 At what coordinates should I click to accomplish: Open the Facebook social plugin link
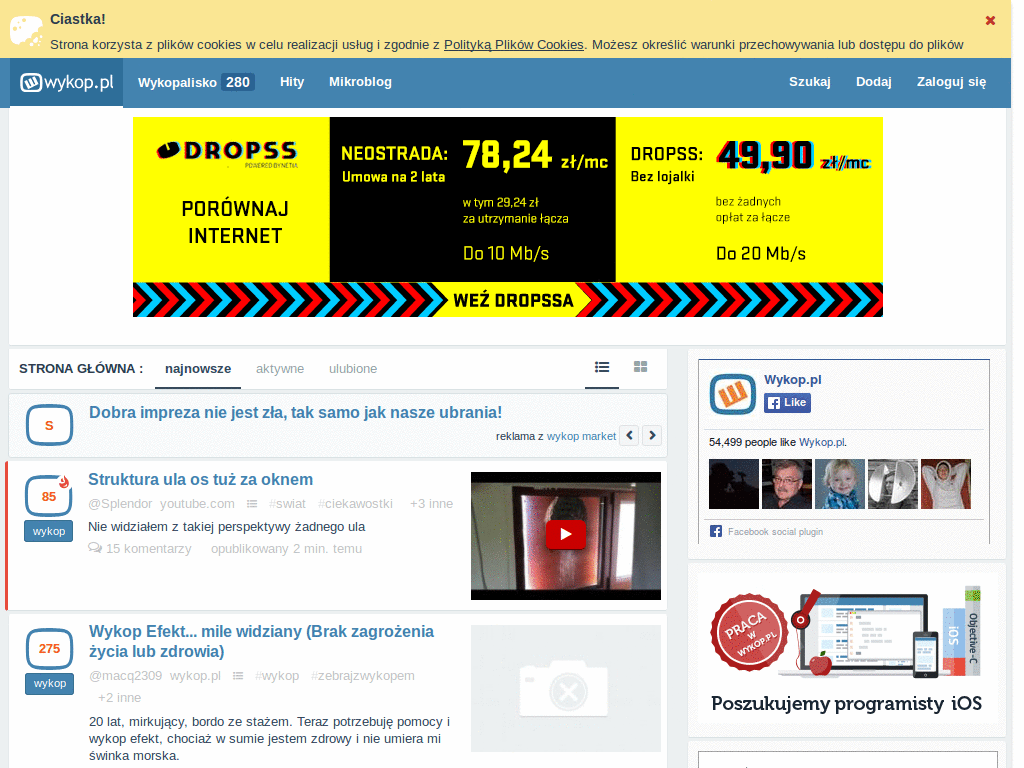pos(775,532)
